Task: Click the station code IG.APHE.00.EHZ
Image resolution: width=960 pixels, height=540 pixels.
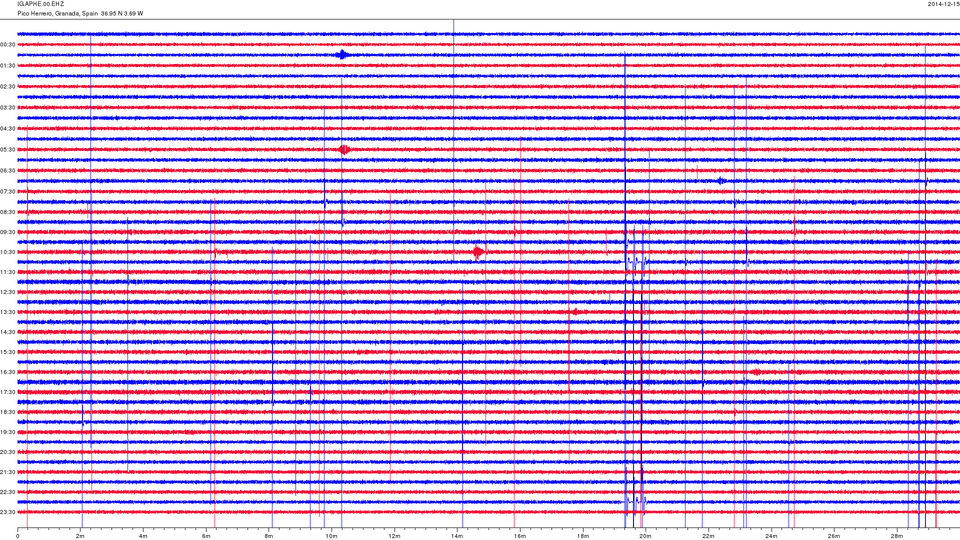Action: [40, 4]
